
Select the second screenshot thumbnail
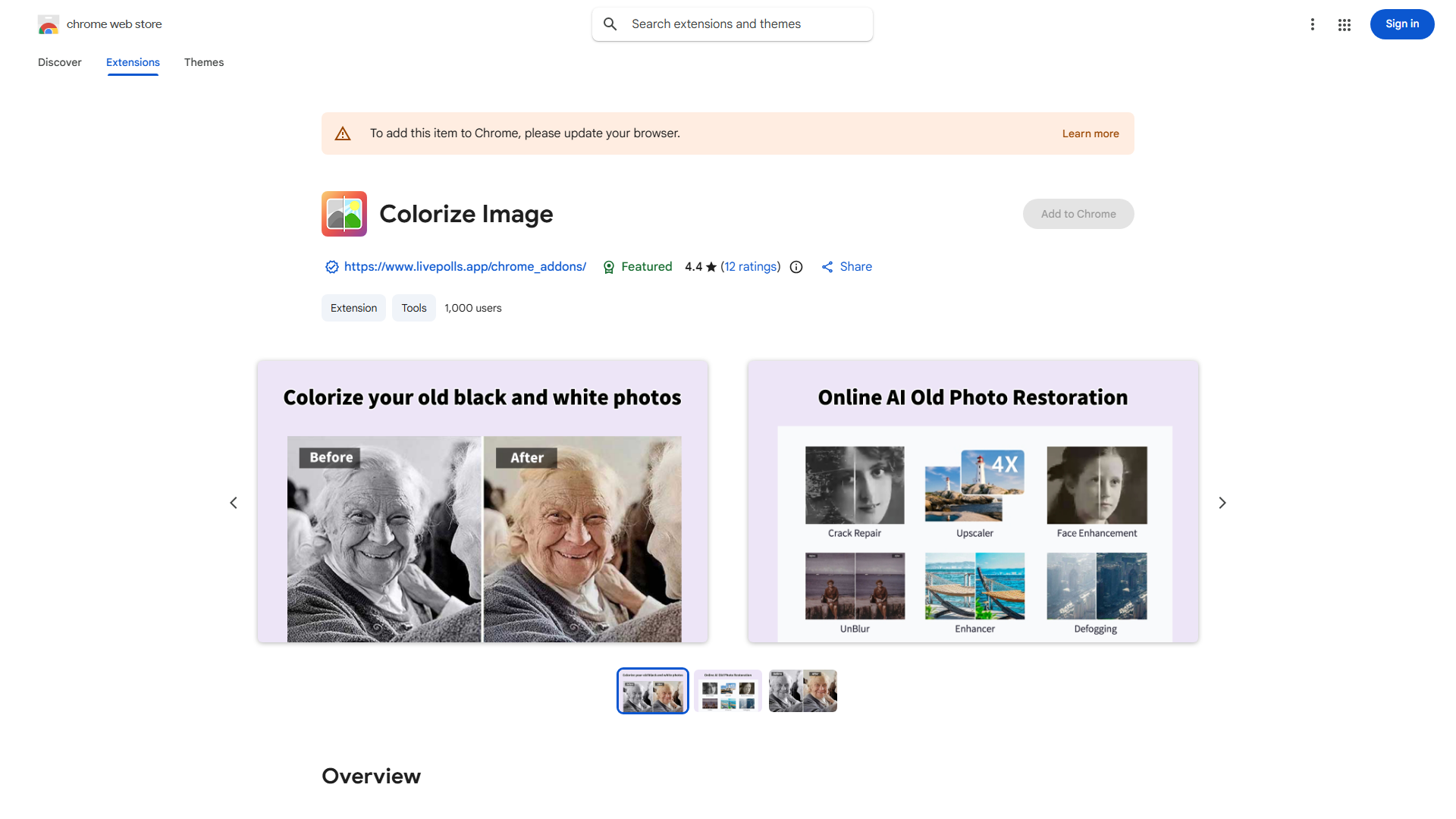point(727,690)
